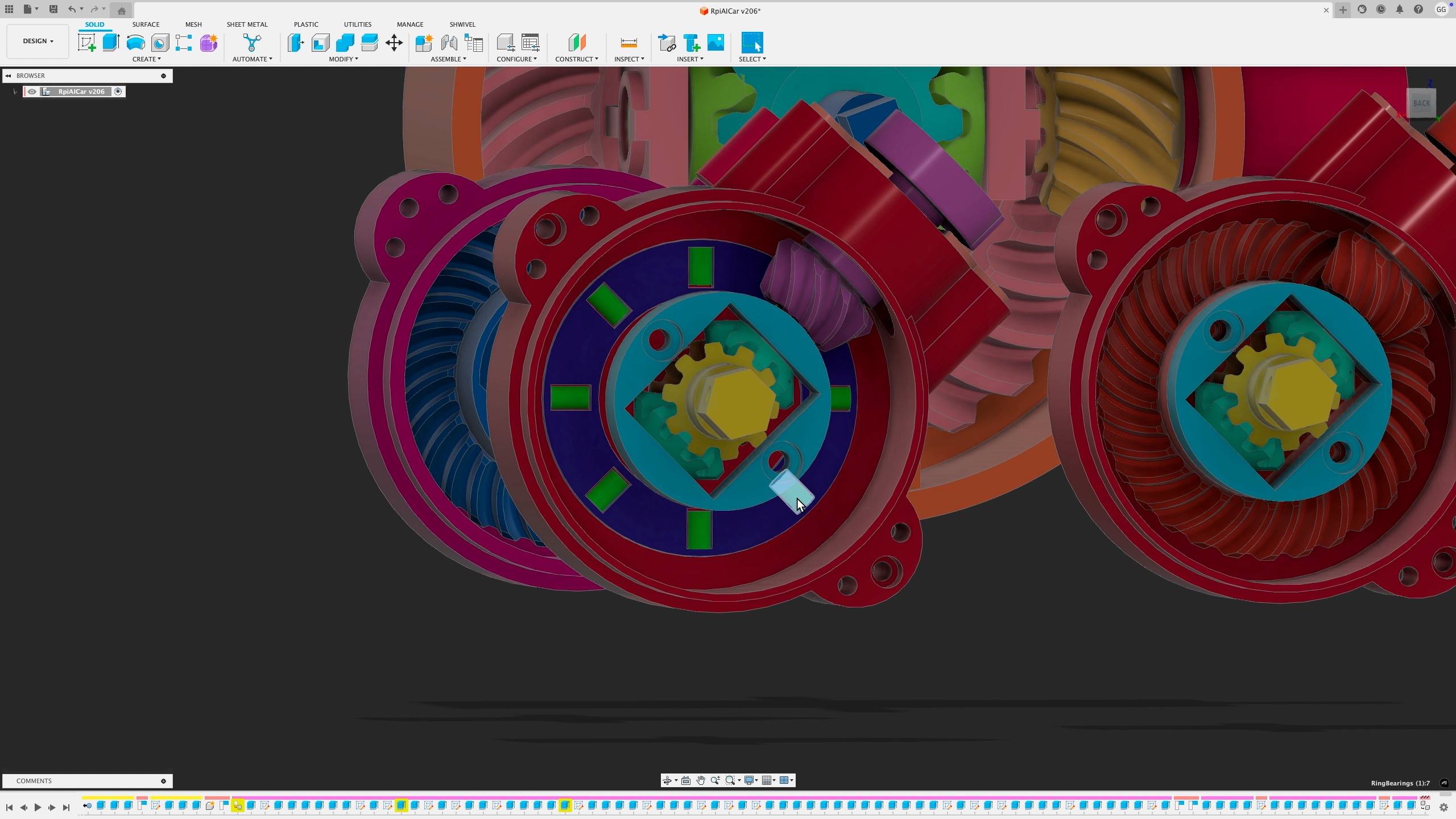Select the Revolve tool icon
Viewport: 1456px width, 819px height.
point(135,43)
